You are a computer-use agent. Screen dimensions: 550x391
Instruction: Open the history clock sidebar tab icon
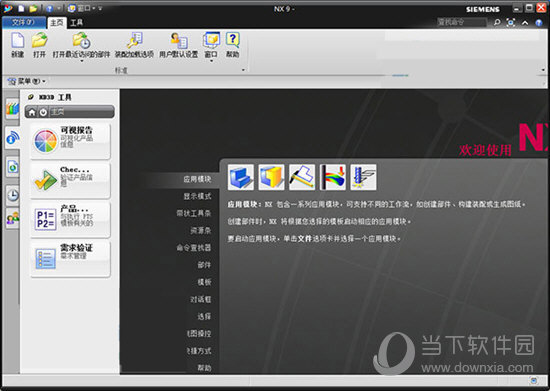pyautogui.click(x=13, y=195)
